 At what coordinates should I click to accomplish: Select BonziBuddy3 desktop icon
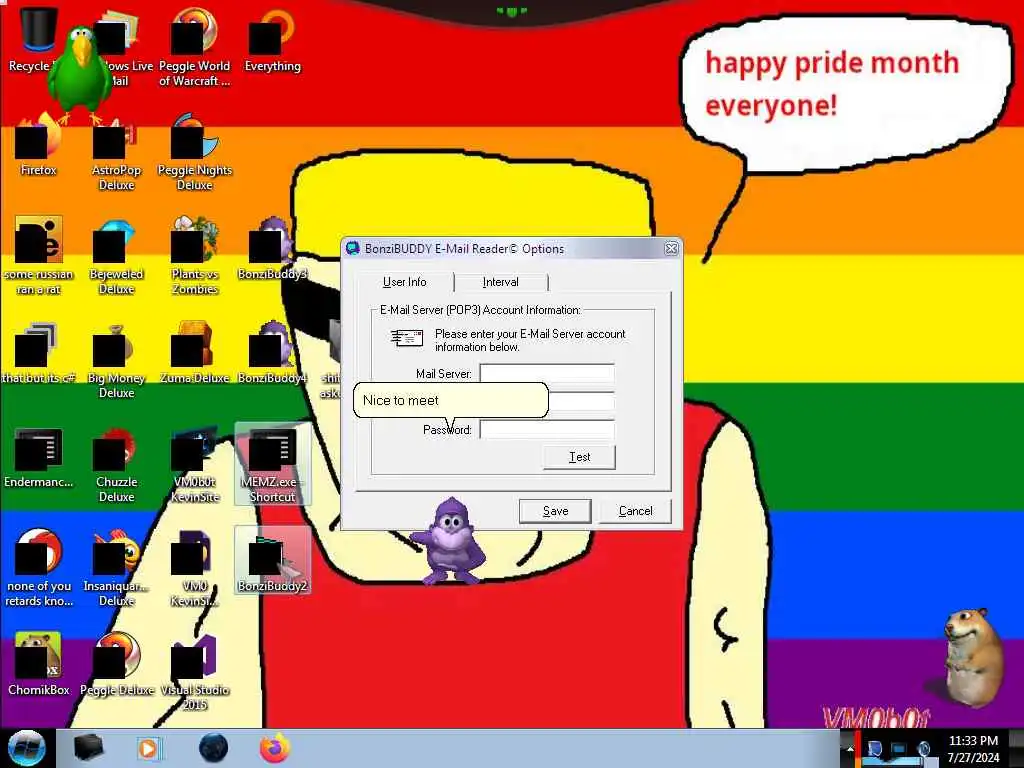[x=272, y=249]
